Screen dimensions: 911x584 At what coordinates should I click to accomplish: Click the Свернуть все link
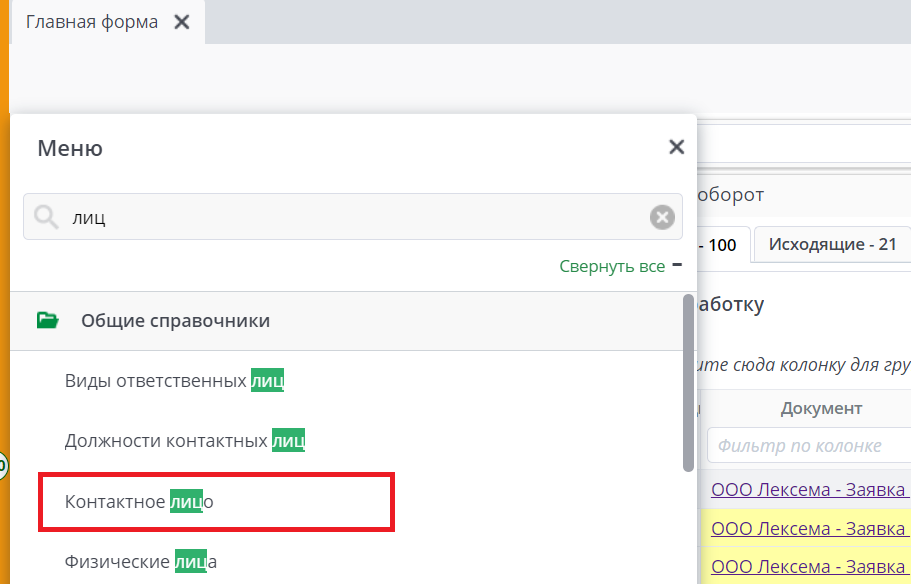coord(612,266)
